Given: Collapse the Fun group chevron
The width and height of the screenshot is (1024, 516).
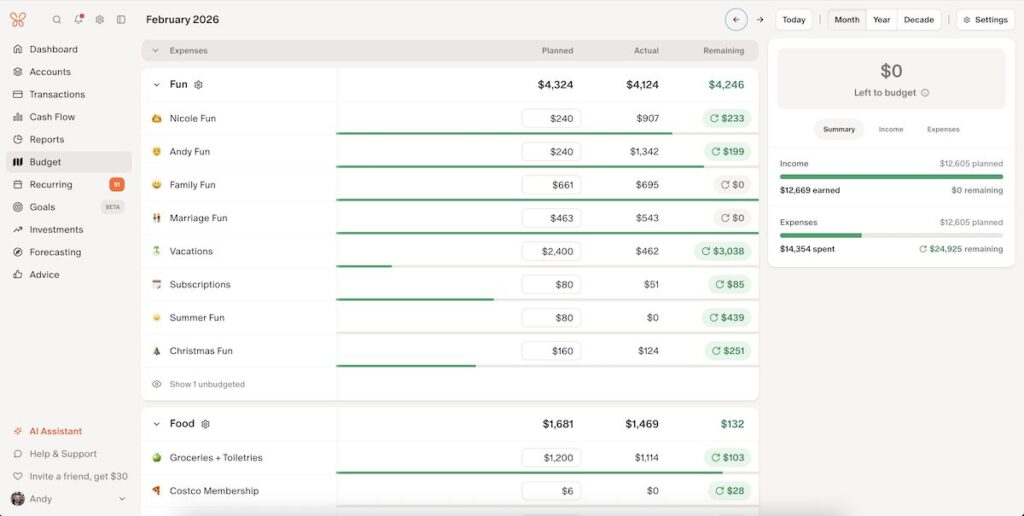Looking at the screenshot, I should click(156, 85).
